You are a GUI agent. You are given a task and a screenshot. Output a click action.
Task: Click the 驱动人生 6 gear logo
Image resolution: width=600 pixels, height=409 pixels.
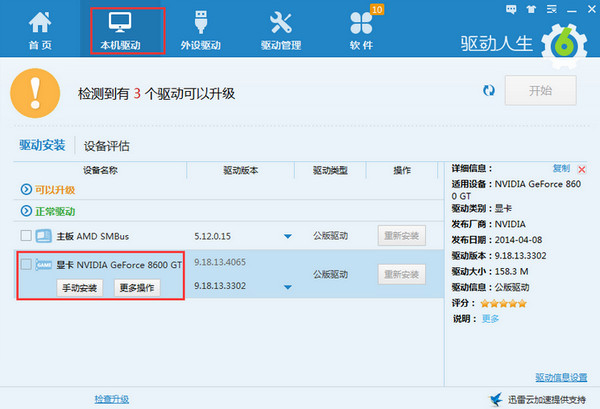point(564,46)
